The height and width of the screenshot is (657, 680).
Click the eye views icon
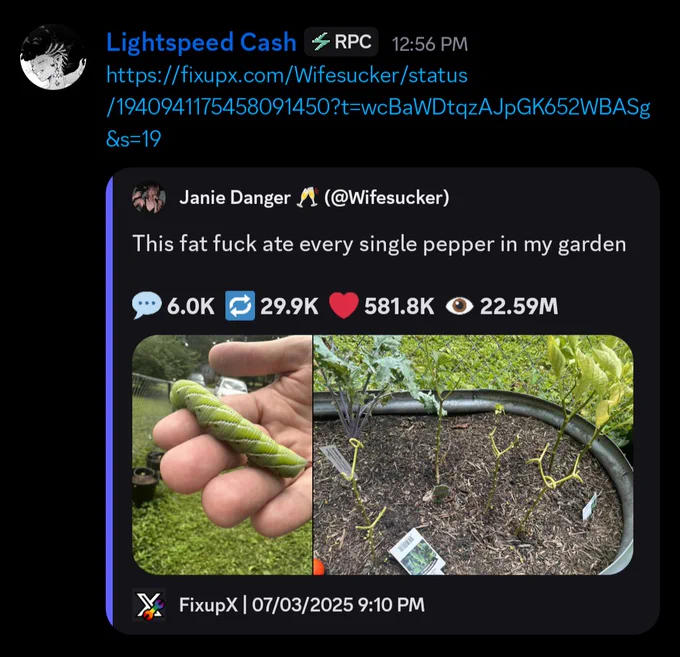click(x=460, y=306)
